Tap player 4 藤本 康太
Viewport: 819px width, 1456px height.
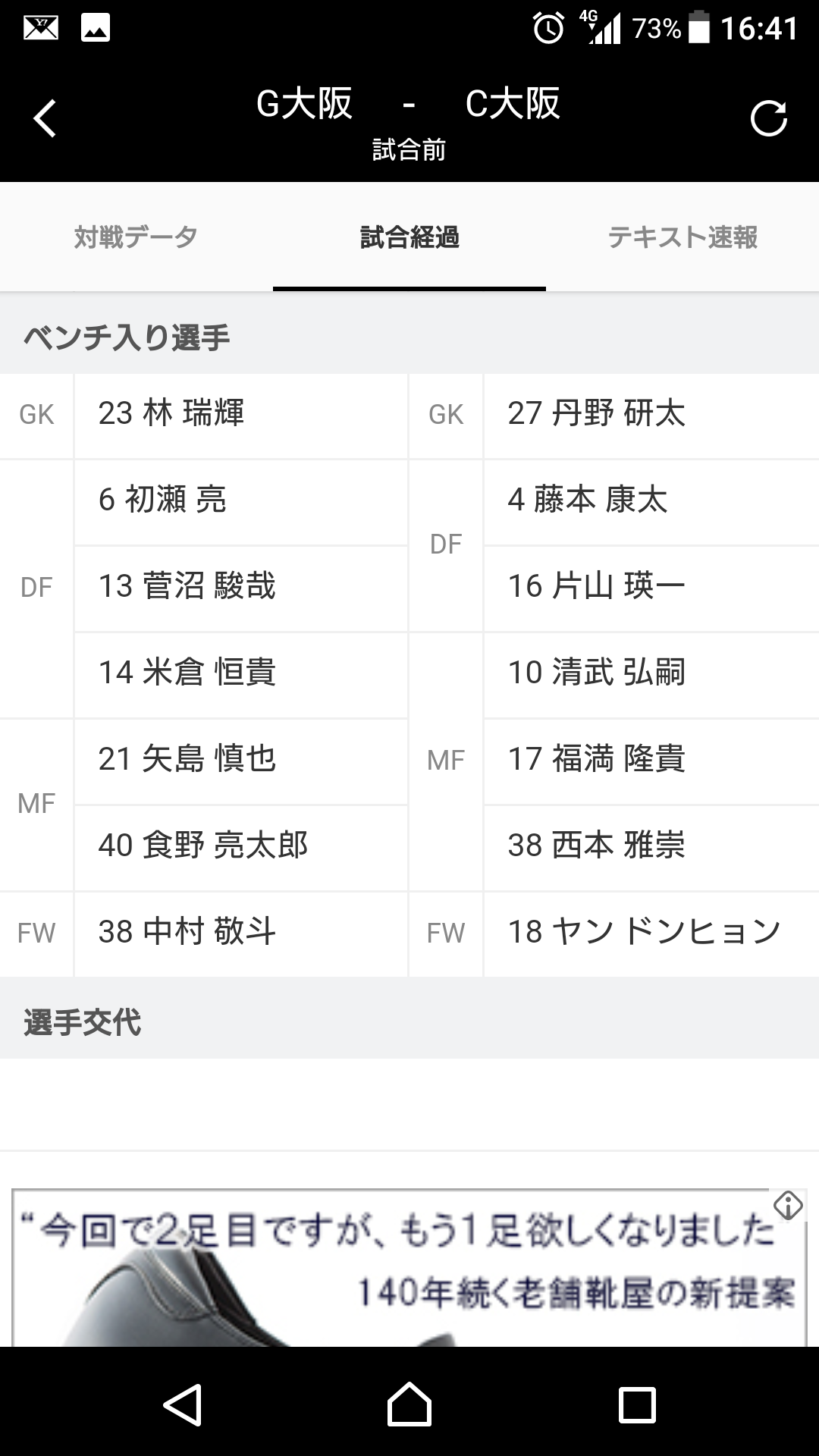click(x=588, y=500)
